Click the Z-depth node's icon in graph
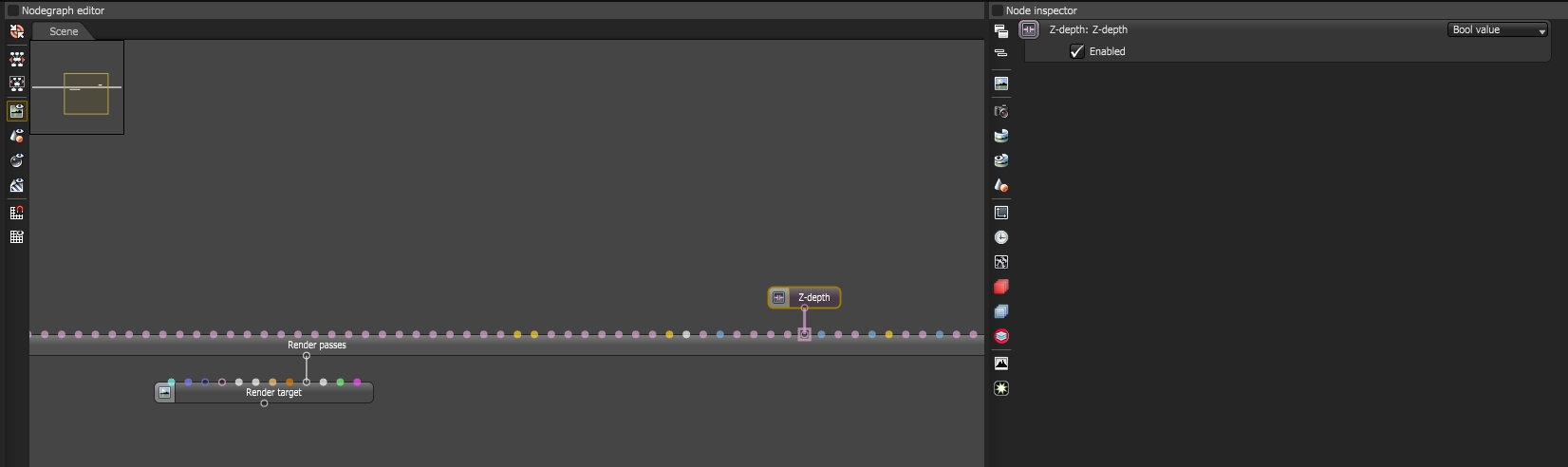This screenshot has height=467, width=1568. pyautogui.click(x=779, y=297)
